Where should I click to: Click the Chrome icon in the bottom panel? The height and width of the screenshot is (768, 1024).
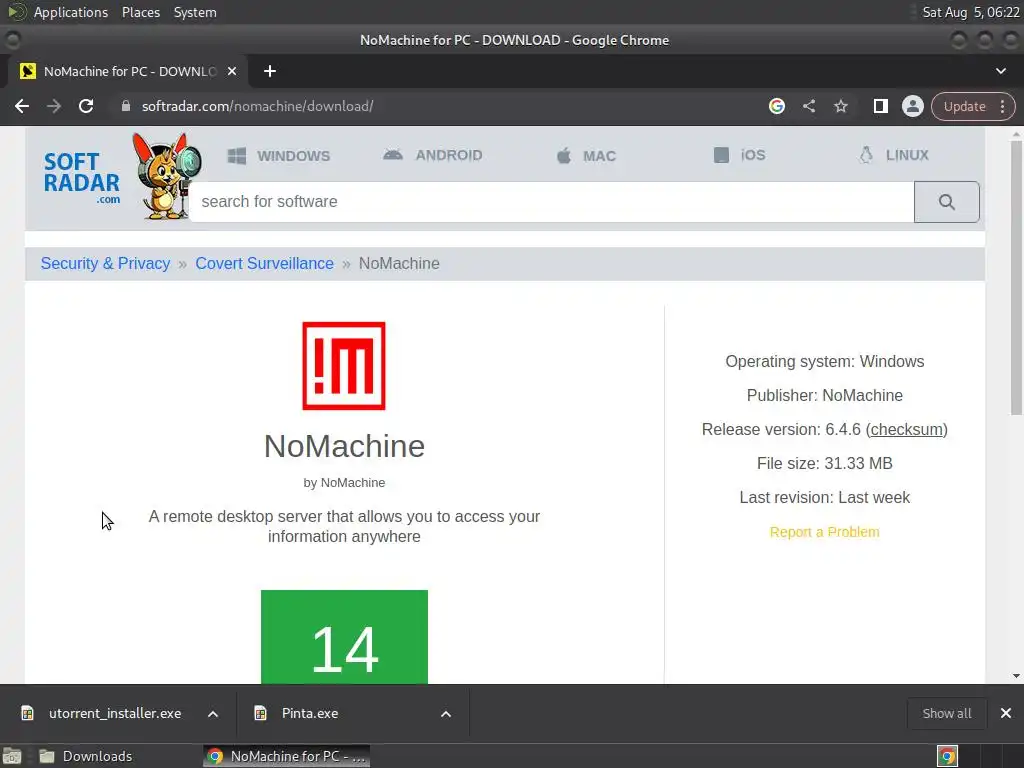tap(947, 756)
